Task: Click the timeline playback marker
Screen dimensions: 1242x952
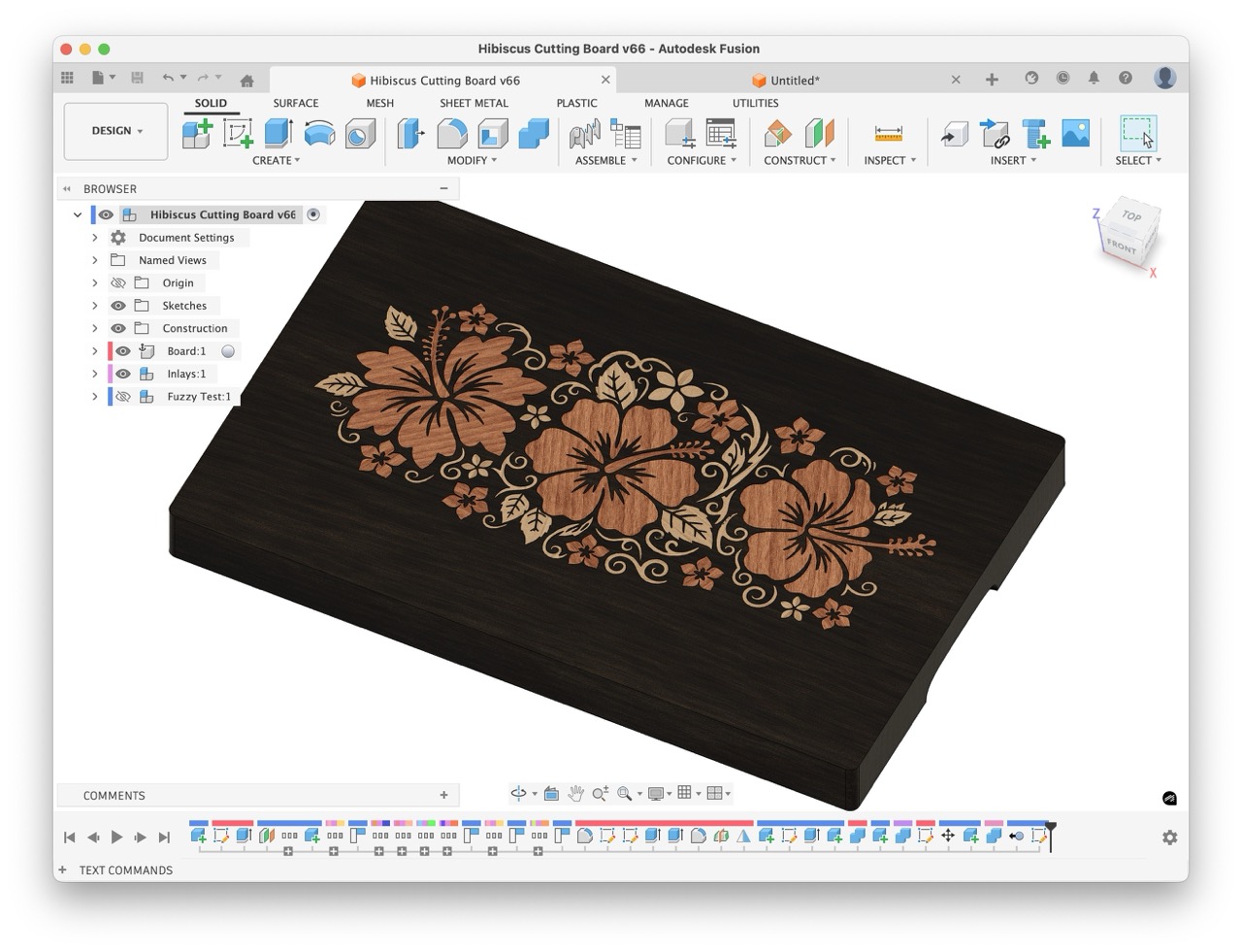Action: [1050, 836]
